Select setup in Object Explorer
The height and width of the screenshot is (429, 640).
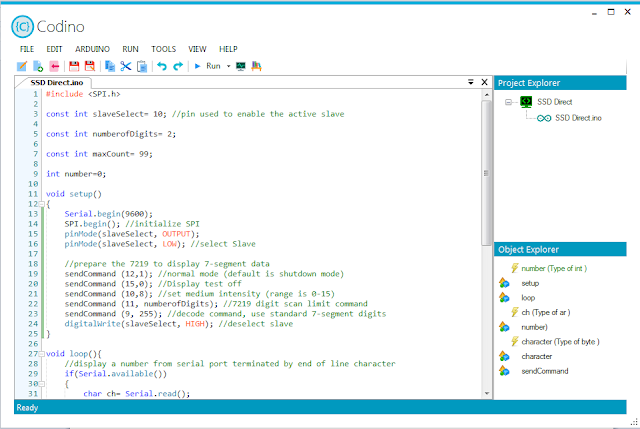[x=530, y=283]
